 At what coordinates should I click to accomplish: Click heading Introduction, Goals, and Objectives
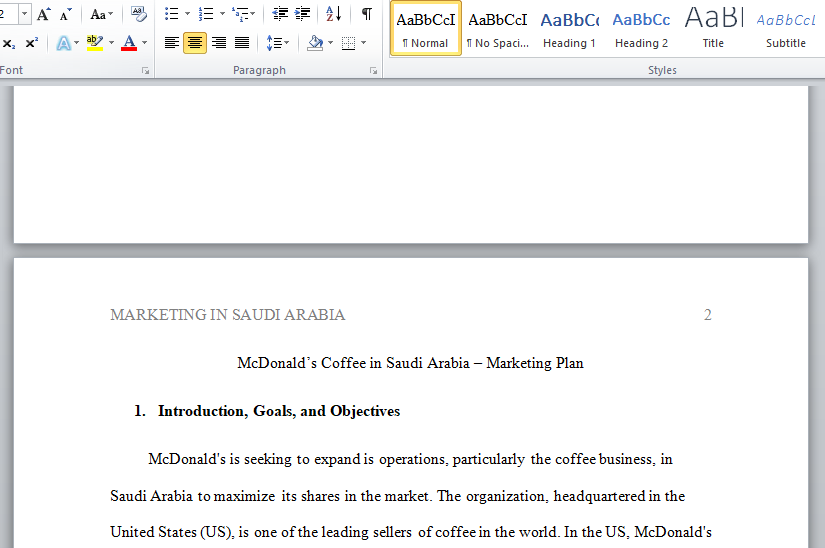click(x=279, y=411)
